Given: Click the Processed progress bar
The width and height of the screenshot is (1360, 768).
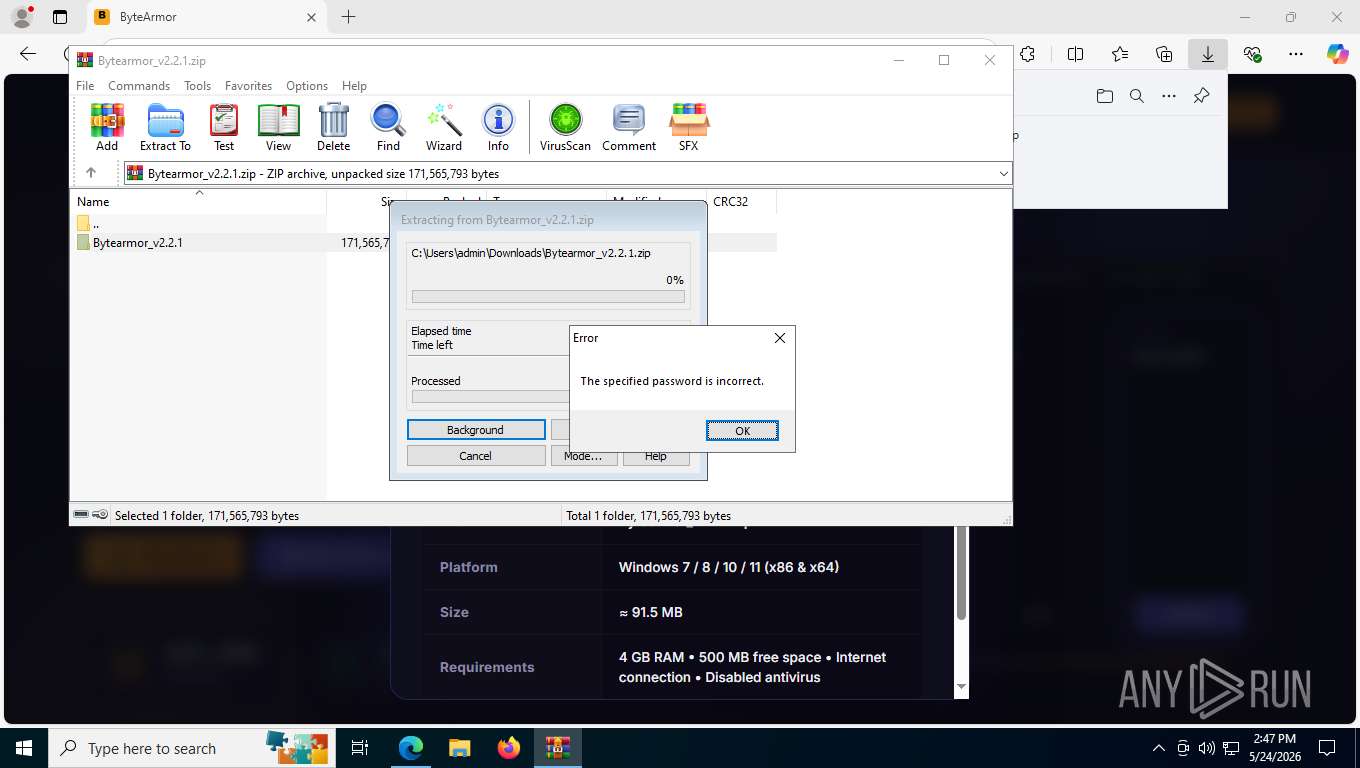Looking at the screenshot, I should click(490, 397).
